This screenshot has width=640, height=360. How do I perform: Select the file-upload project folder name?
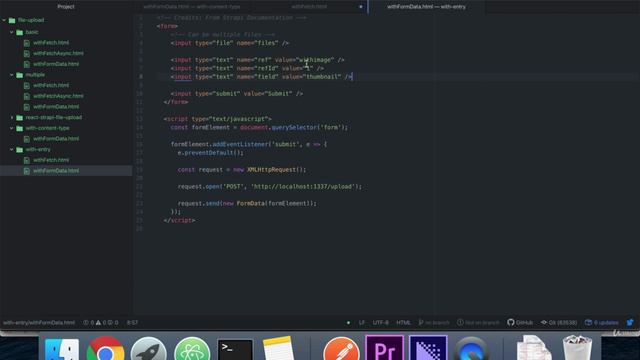(31, 20)
